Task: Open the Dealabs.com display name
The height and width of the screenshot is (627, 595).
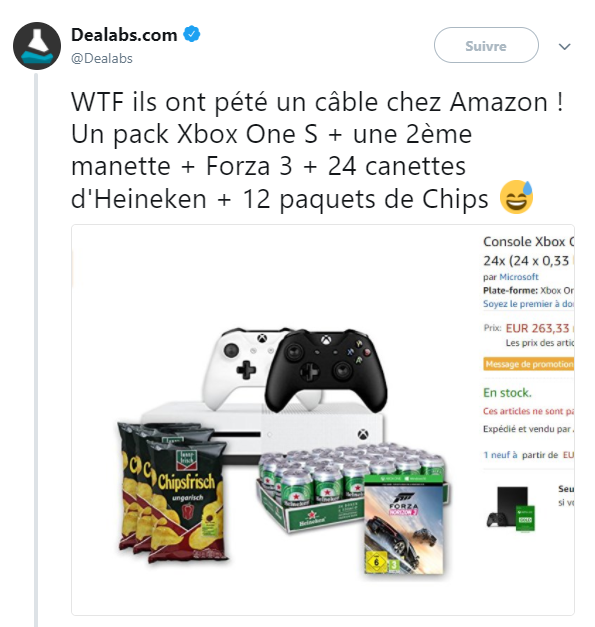Action: (x=124, y=35)
